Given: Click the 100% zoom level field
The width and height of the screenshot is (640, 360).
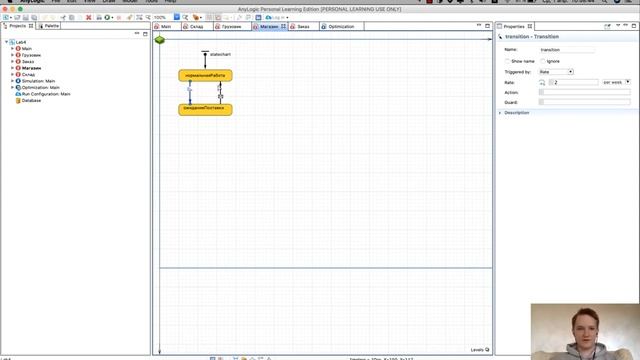Looking at the screenshot, I should coord(160,18).
